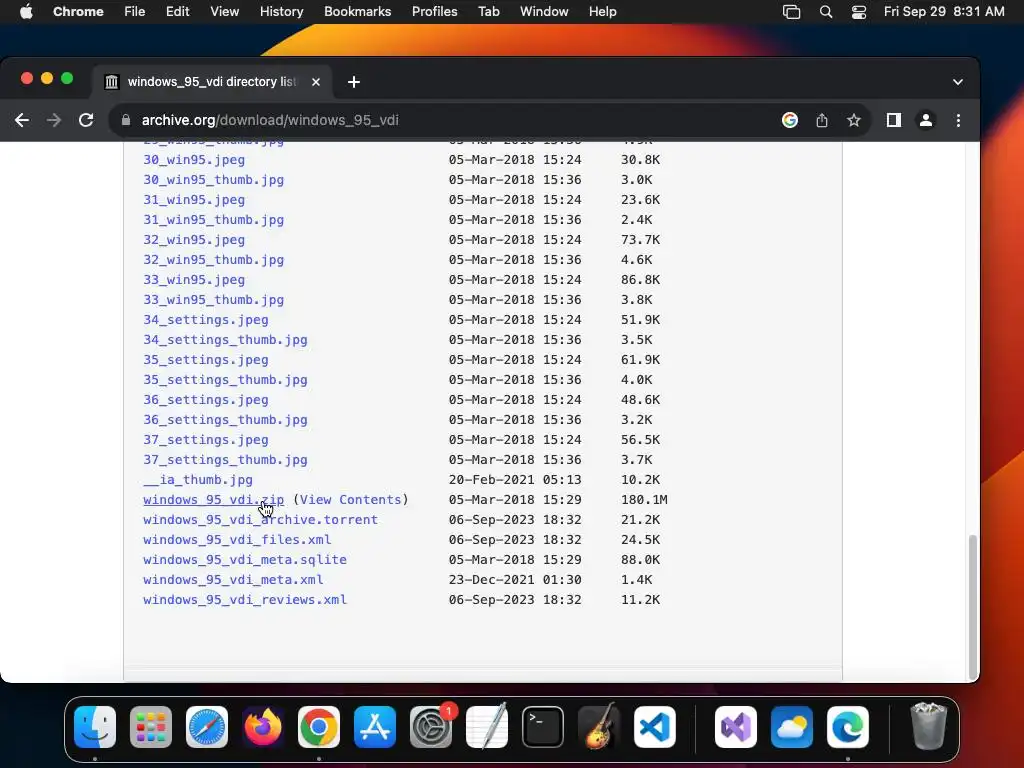This screenshot has width=1024, height=768.
Task: Download windows_95_vdi.zip
Action: tap(214, 500)
